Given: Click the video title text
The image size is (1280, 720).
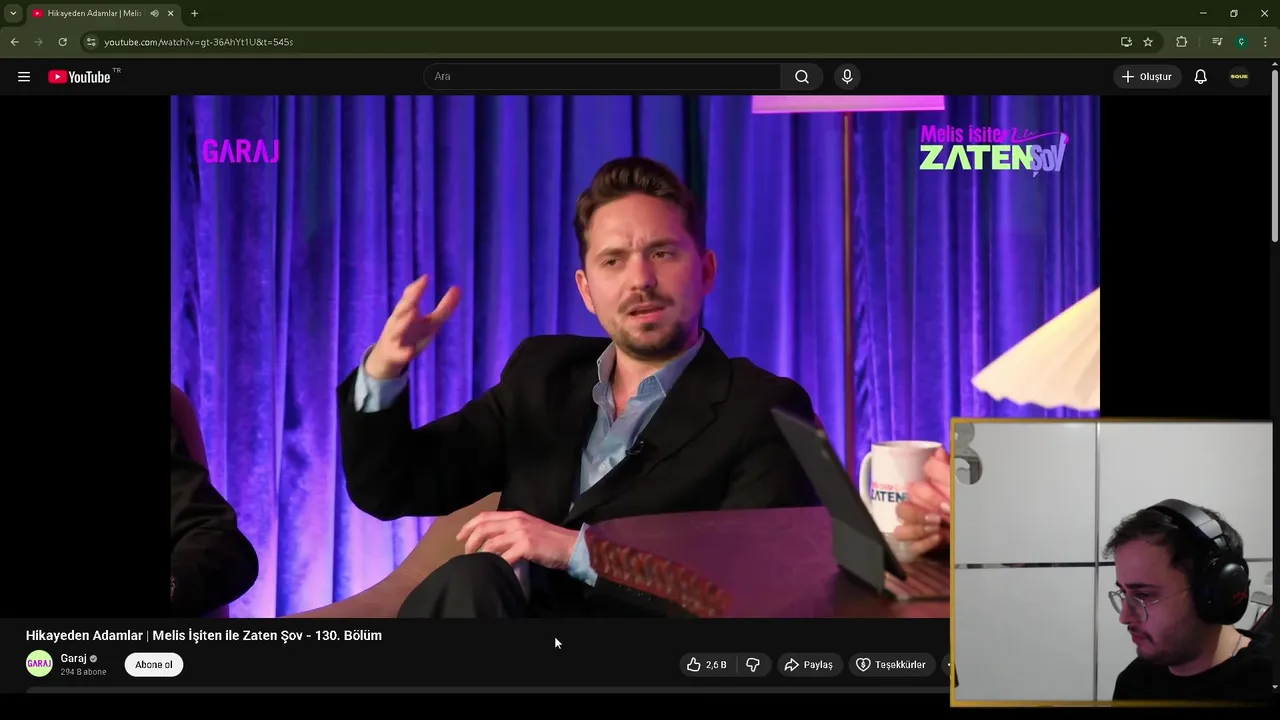Looking at the screenshot, I should [x=204, y=635].
